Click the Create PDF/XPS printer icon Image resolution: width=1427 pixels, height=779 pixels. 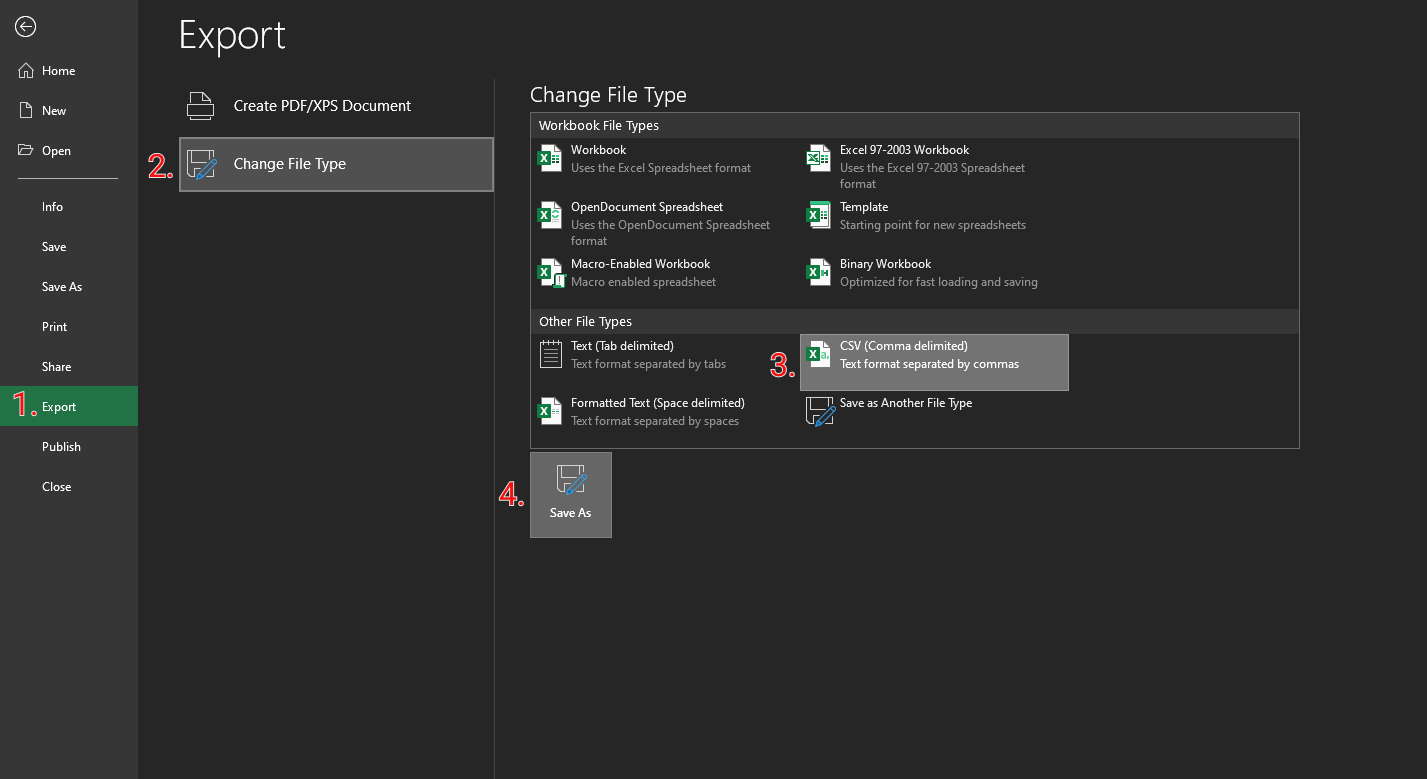201,106
